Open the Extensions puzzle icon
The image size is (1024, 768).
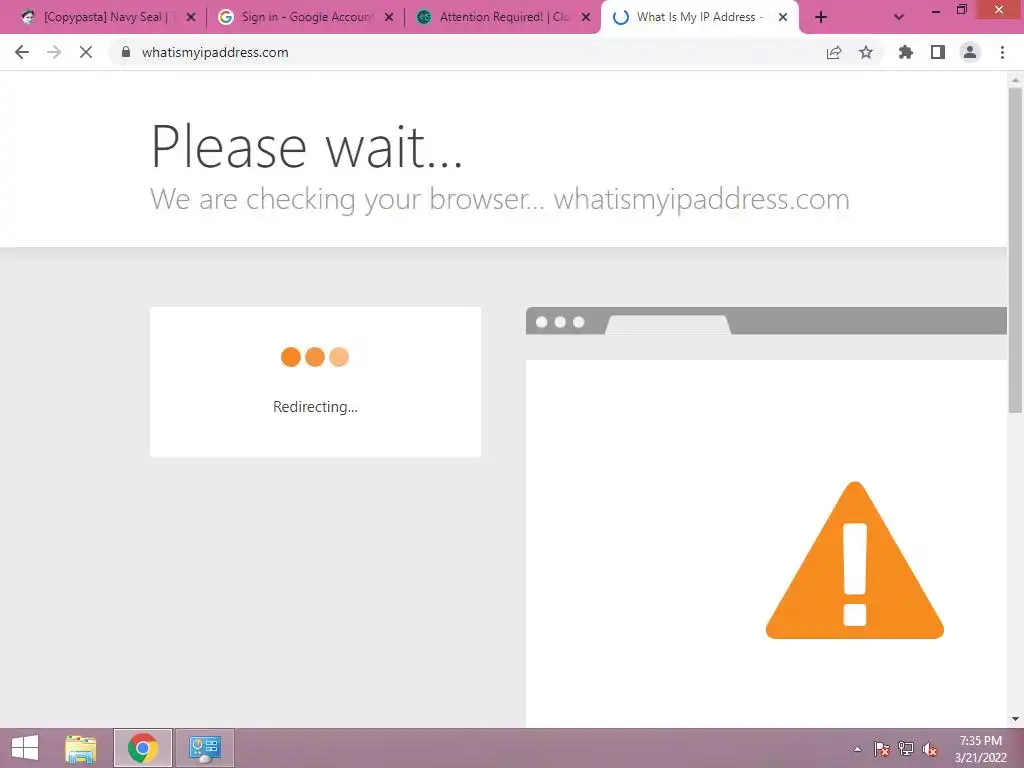pos(906,52)
